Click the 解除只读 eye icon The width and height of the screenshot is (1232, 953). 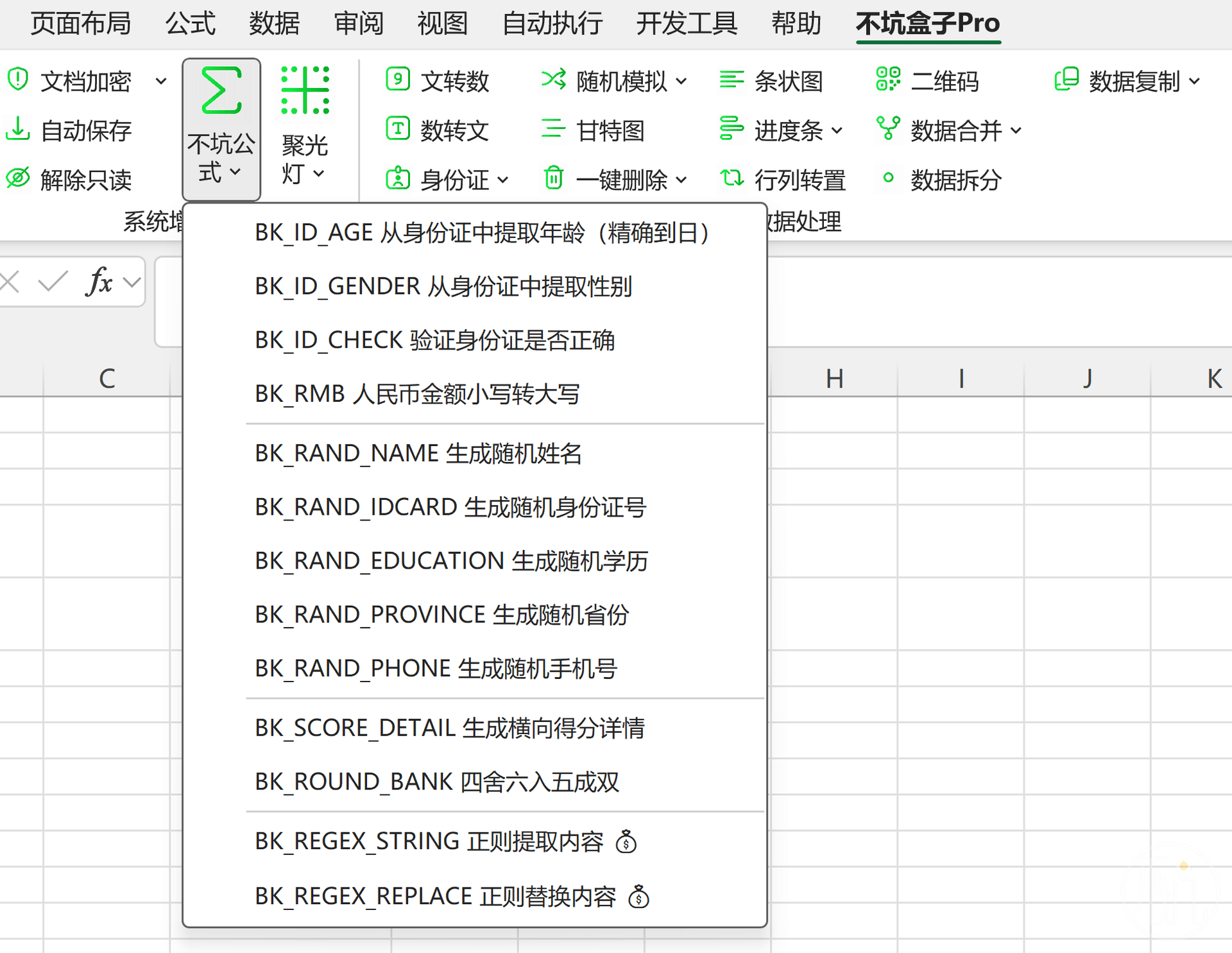coord(18,178)
